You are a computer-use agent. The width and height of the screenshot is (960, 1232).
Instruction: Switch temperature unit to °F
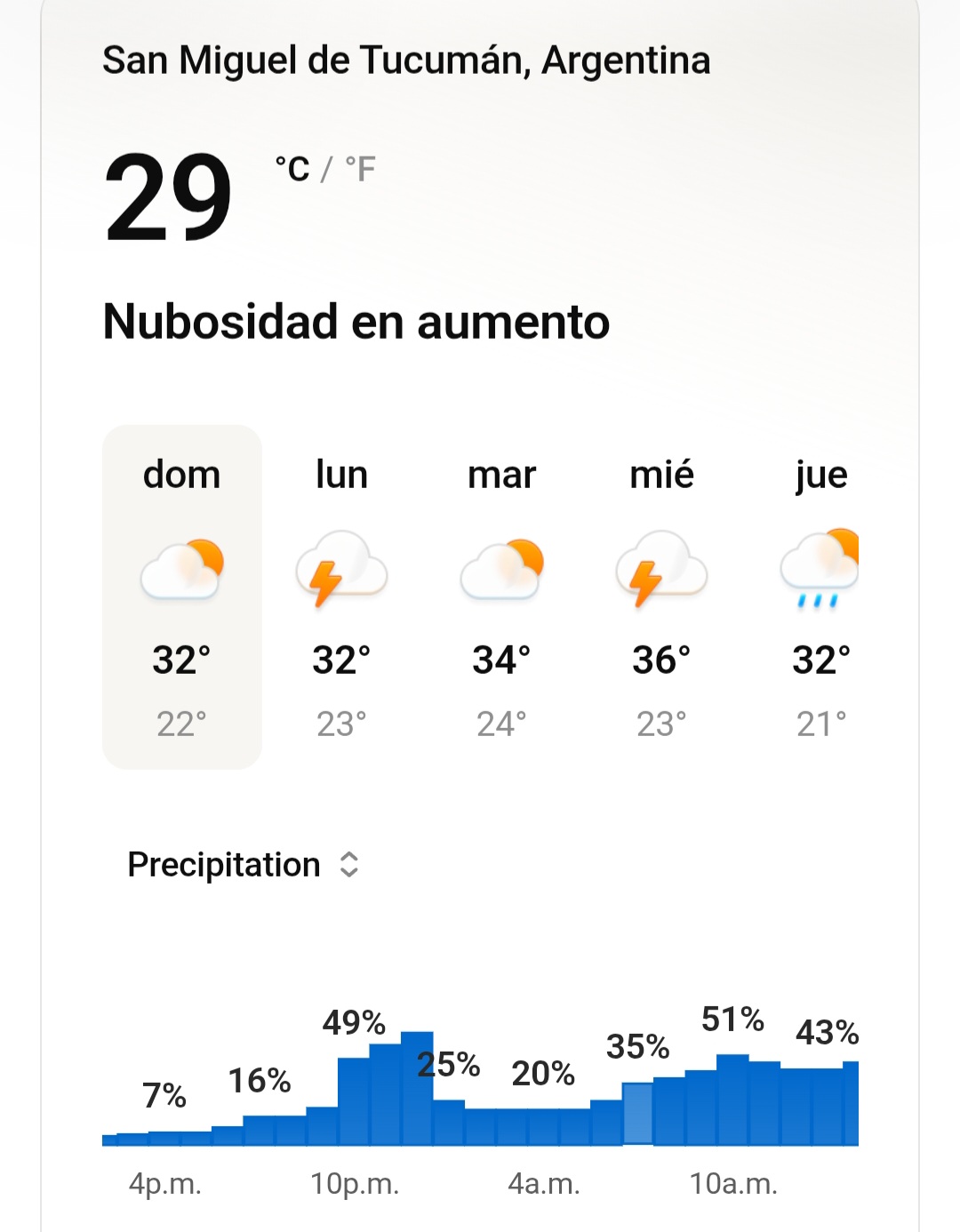(361, 169)
